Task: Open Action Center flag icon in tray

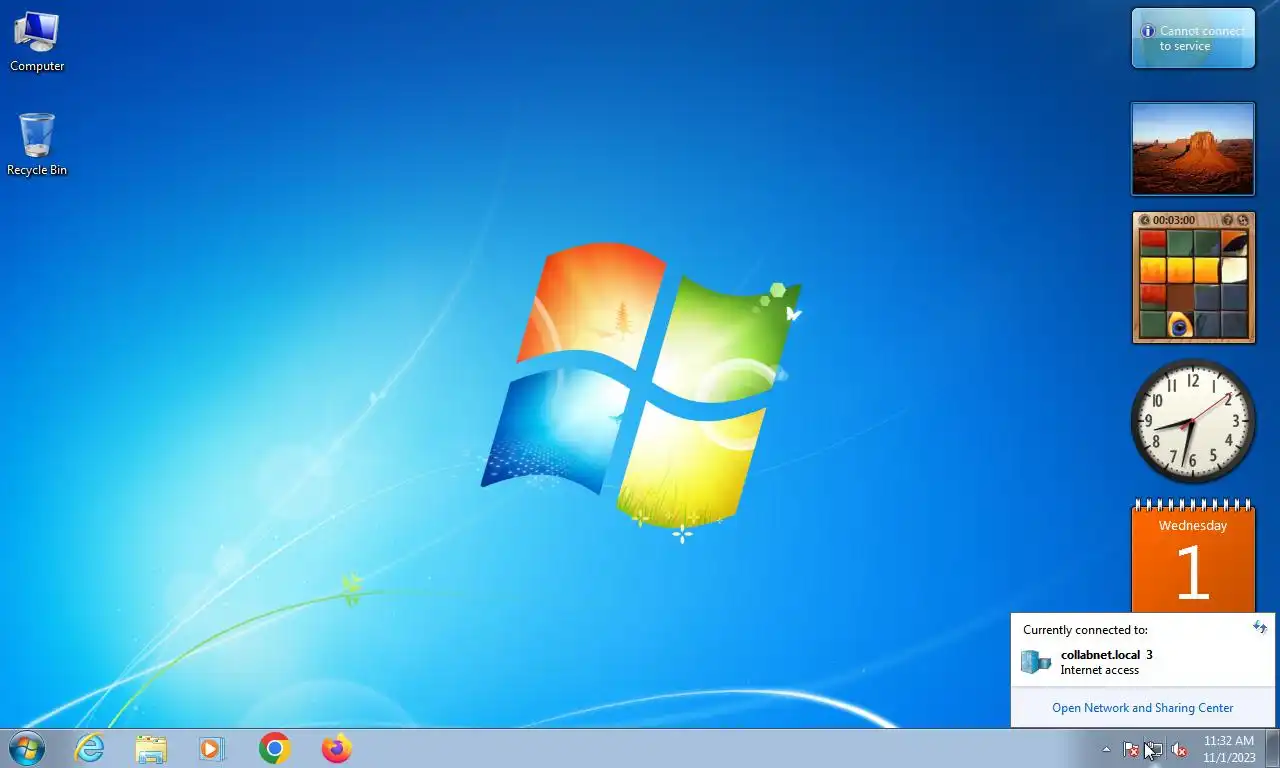Action: pyautogui.click(x=1131, y=749)
